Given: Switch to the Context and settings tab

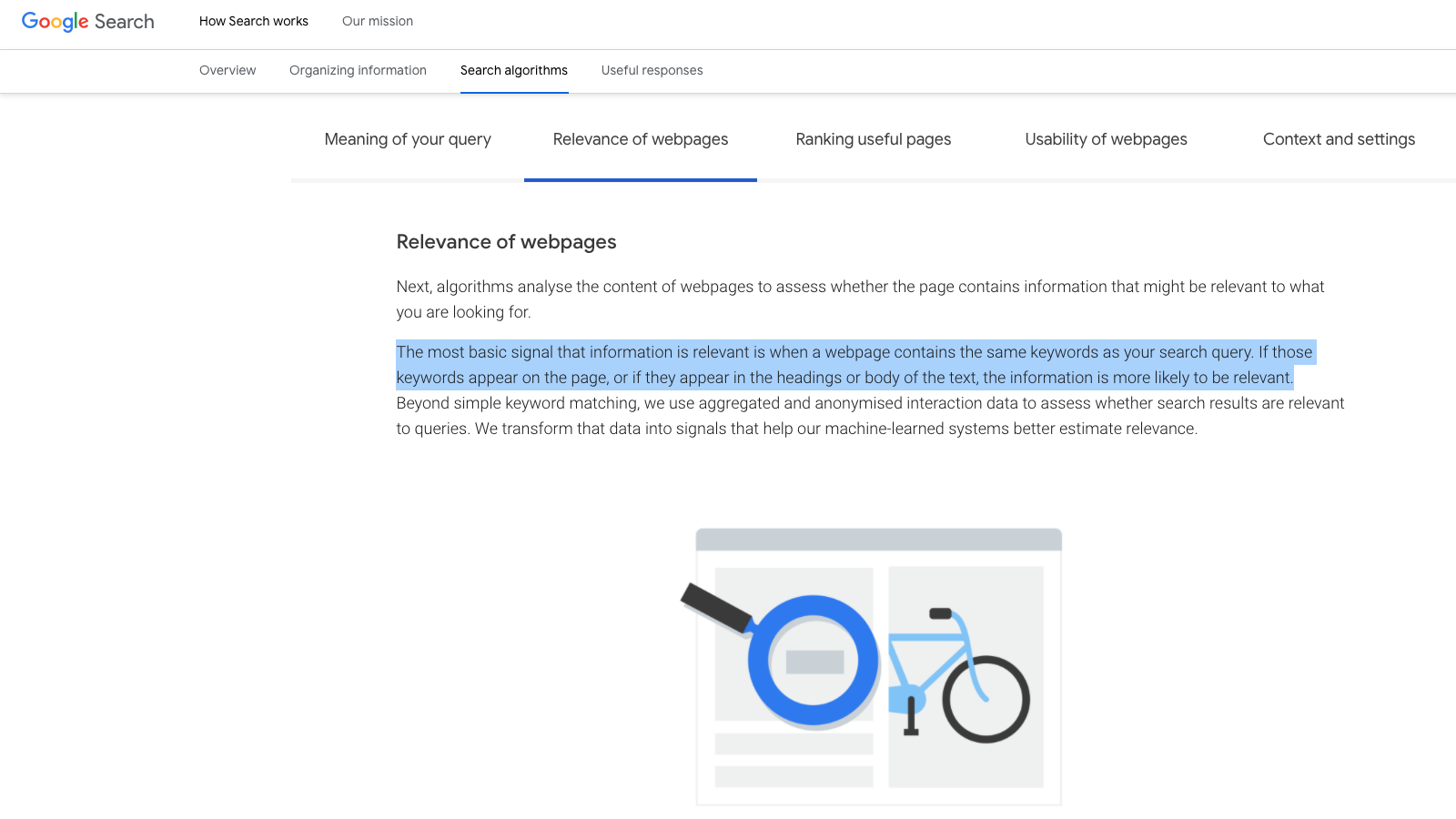Looking at the screenshot, I should 1340,139.
